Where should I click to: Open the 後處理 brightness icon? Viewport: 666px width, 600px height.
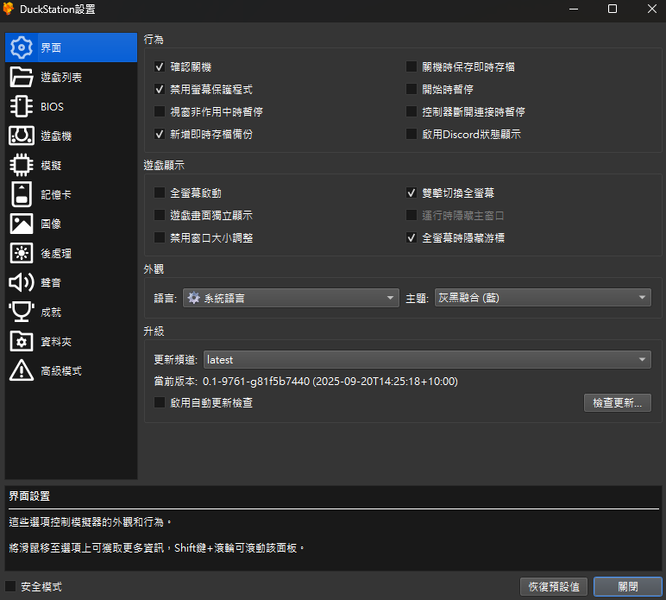point(21,254)
